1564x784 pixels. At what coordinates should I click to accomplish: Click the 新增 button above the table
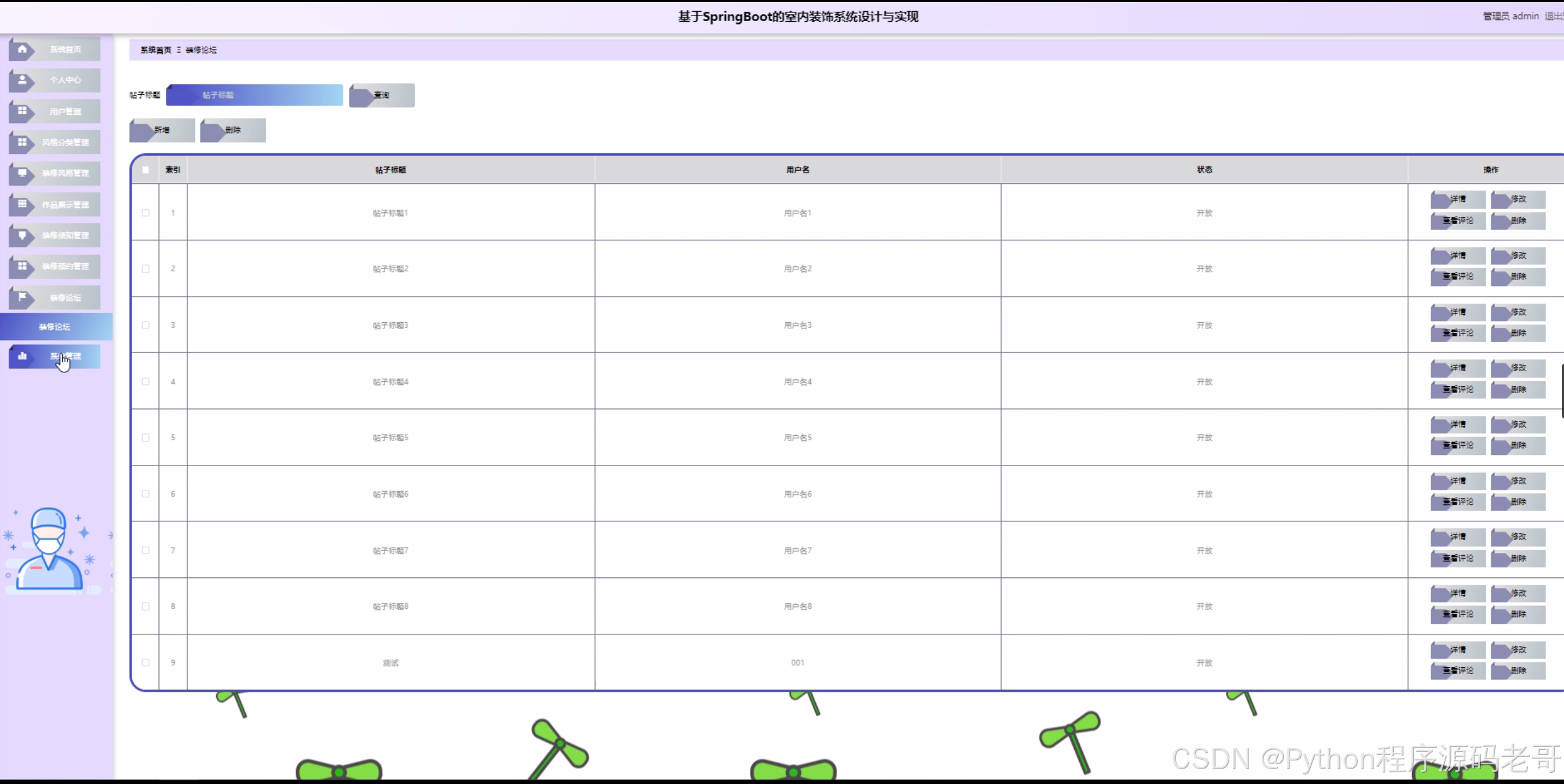pos(161,130)
